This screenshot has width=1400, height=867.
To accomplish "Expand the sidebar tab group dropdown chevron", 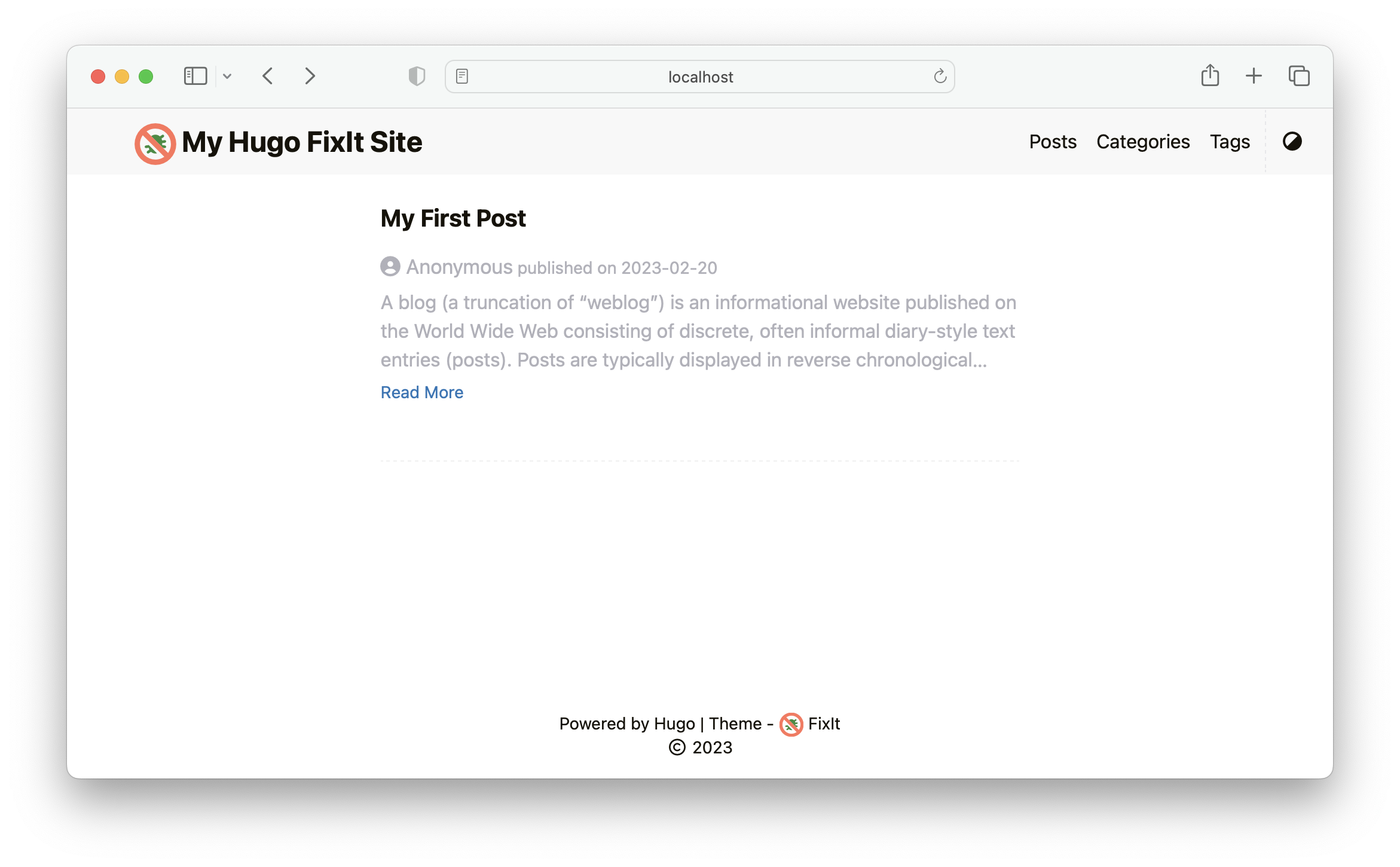I will 227,76.
